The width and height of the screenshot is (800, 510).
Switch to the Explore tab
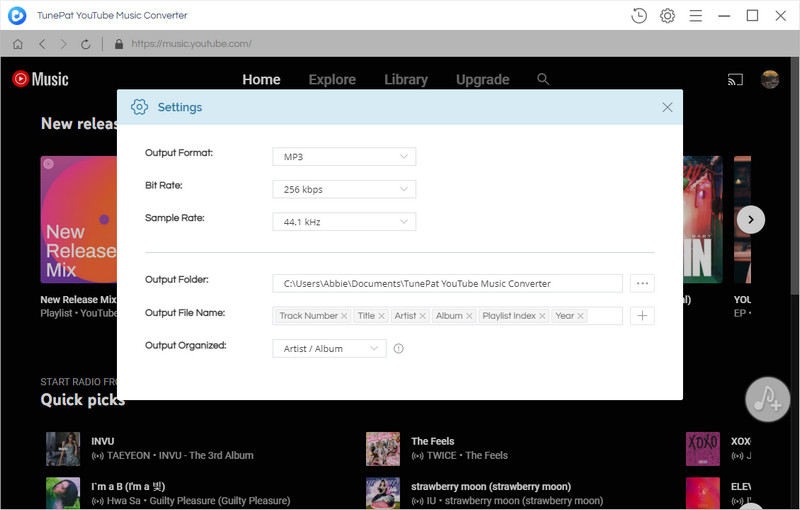pos(332,80)
